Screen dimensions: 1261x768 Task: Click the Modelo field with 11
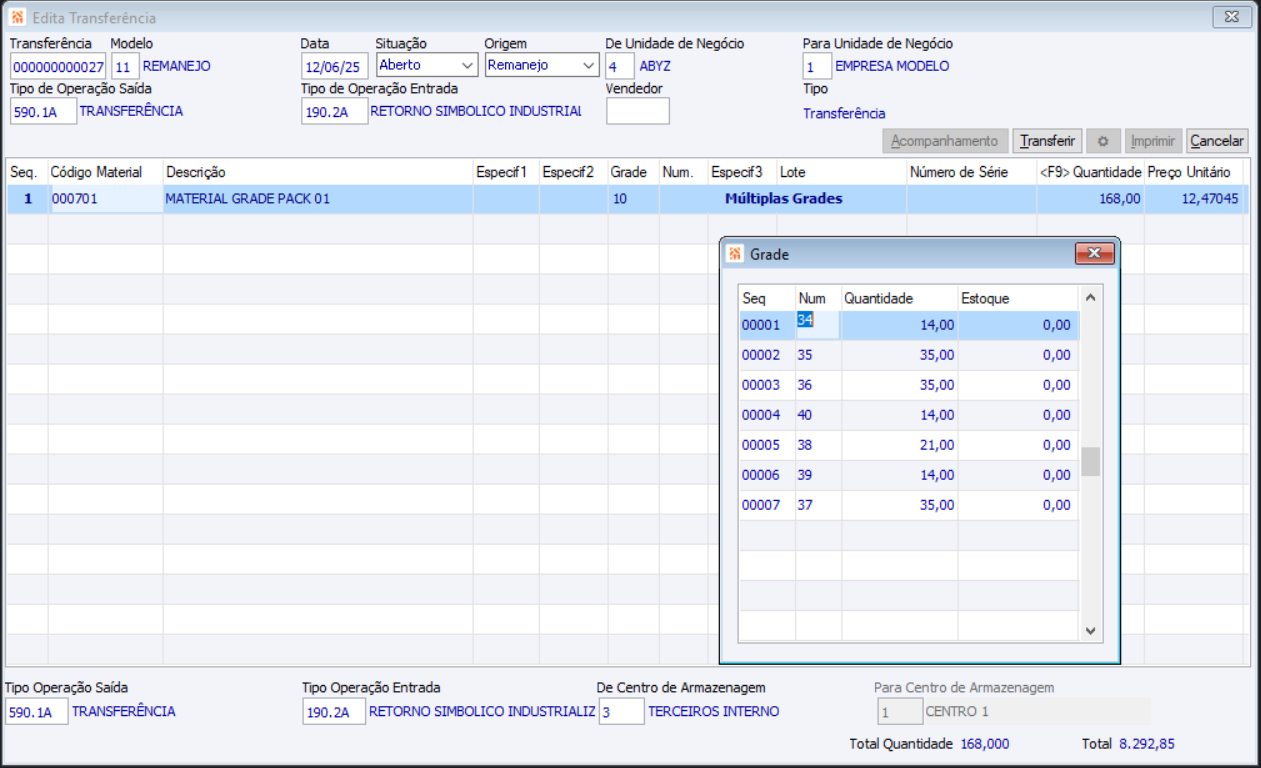[125, 67]
